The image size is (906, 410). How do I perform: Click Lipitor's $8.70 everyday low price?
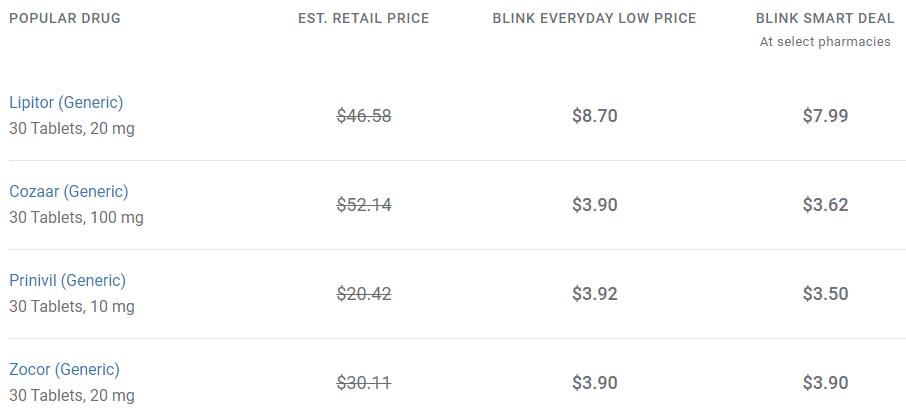pyautogui.click(x=595, y=116)
